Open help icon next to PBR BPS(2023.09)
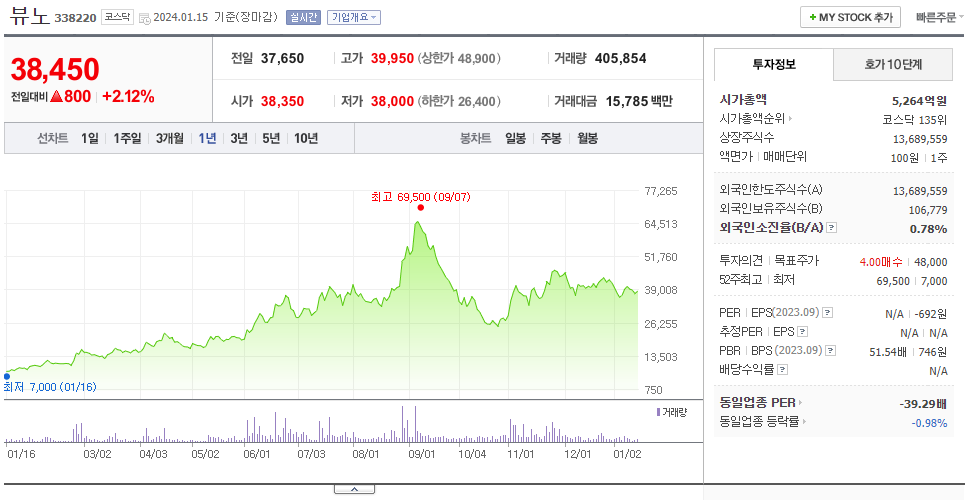This screenshot has width=968, height=500. coord(831,351)
